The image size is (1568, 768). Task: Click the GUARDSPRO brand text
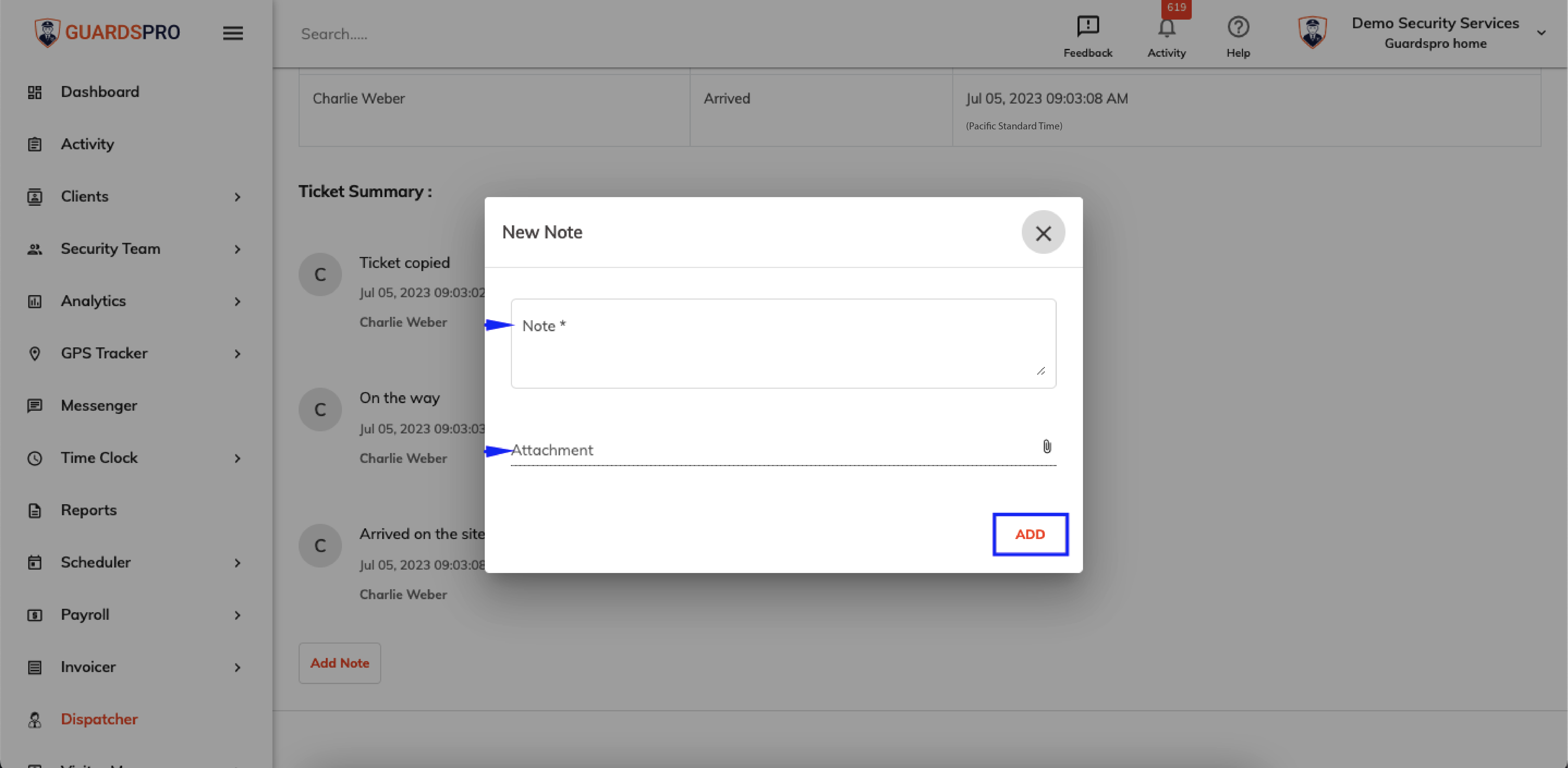point(123,32)
